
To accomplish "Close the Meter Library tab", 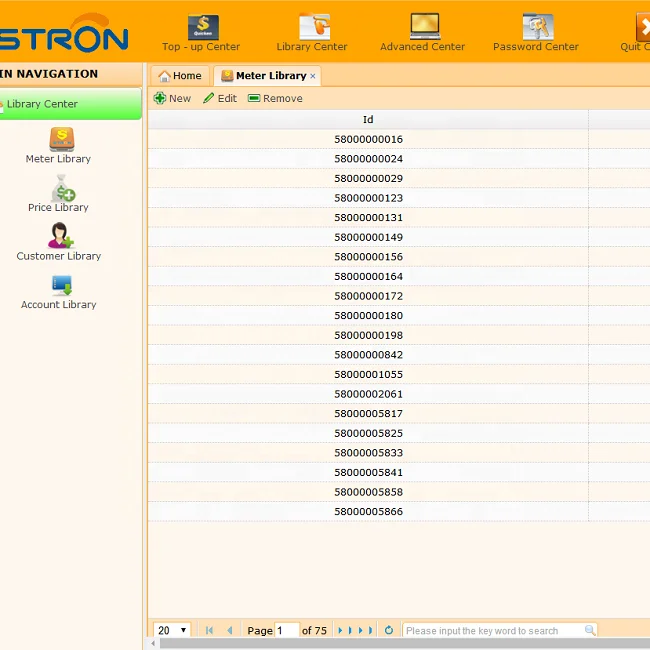I will pos(313,76).
